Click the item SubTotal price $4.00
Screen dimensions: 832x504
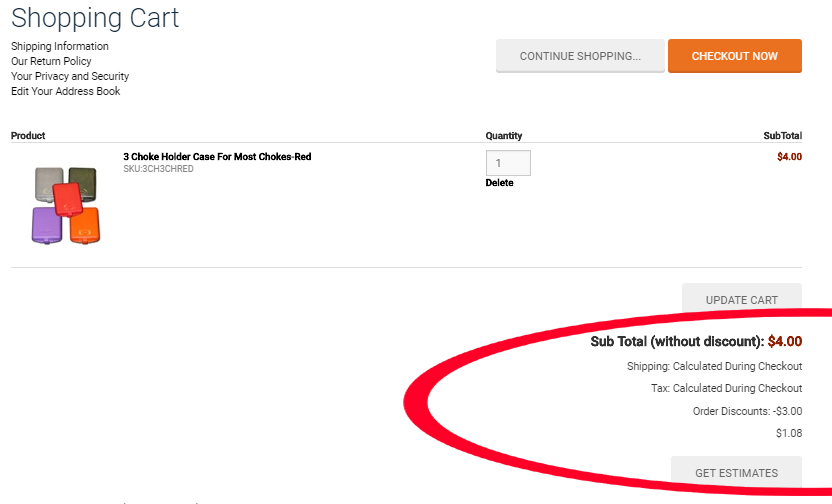pyautogui.click(x=789, y=157)
